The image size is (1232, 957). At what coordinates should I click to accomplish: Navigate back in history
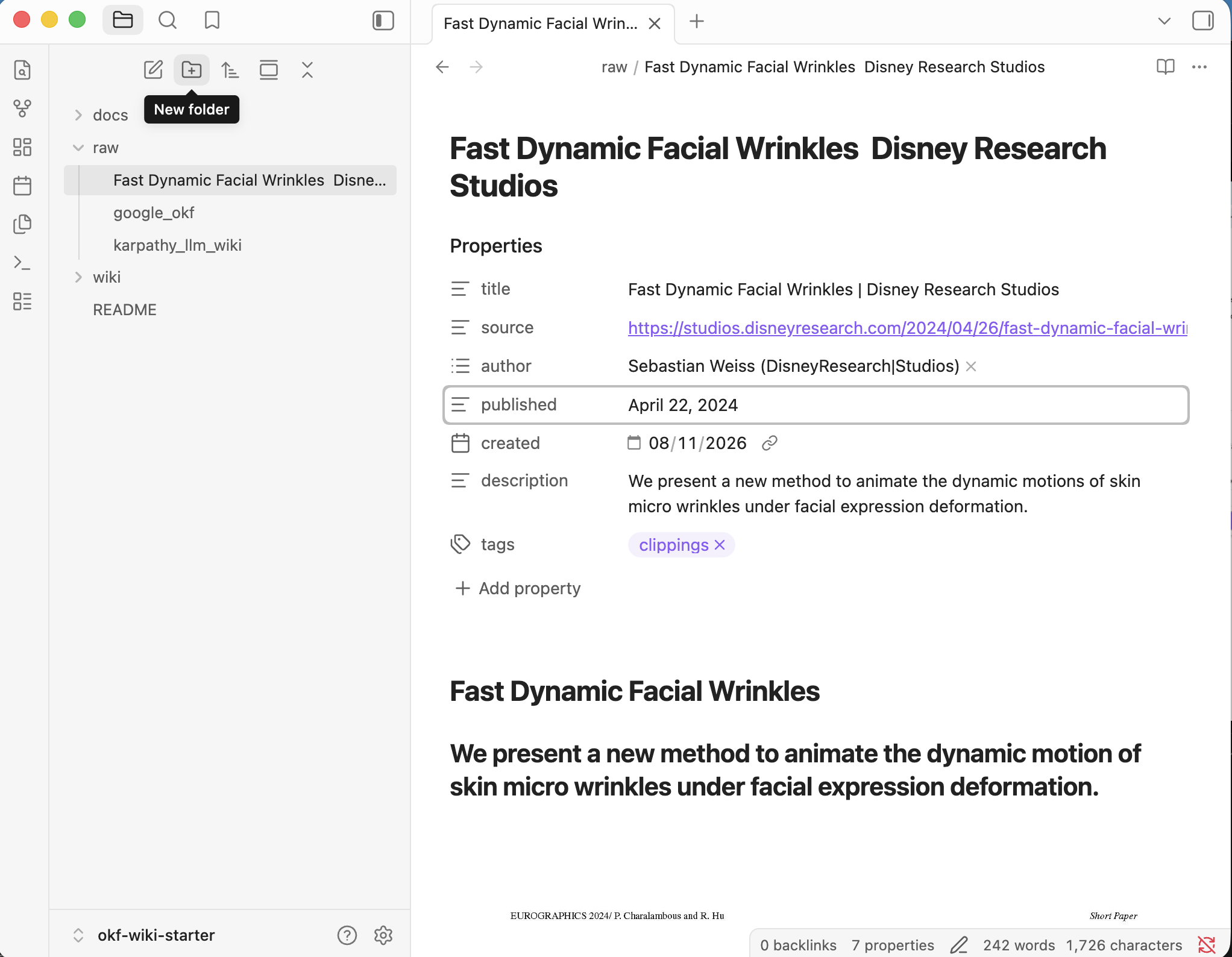pos(442,67)
